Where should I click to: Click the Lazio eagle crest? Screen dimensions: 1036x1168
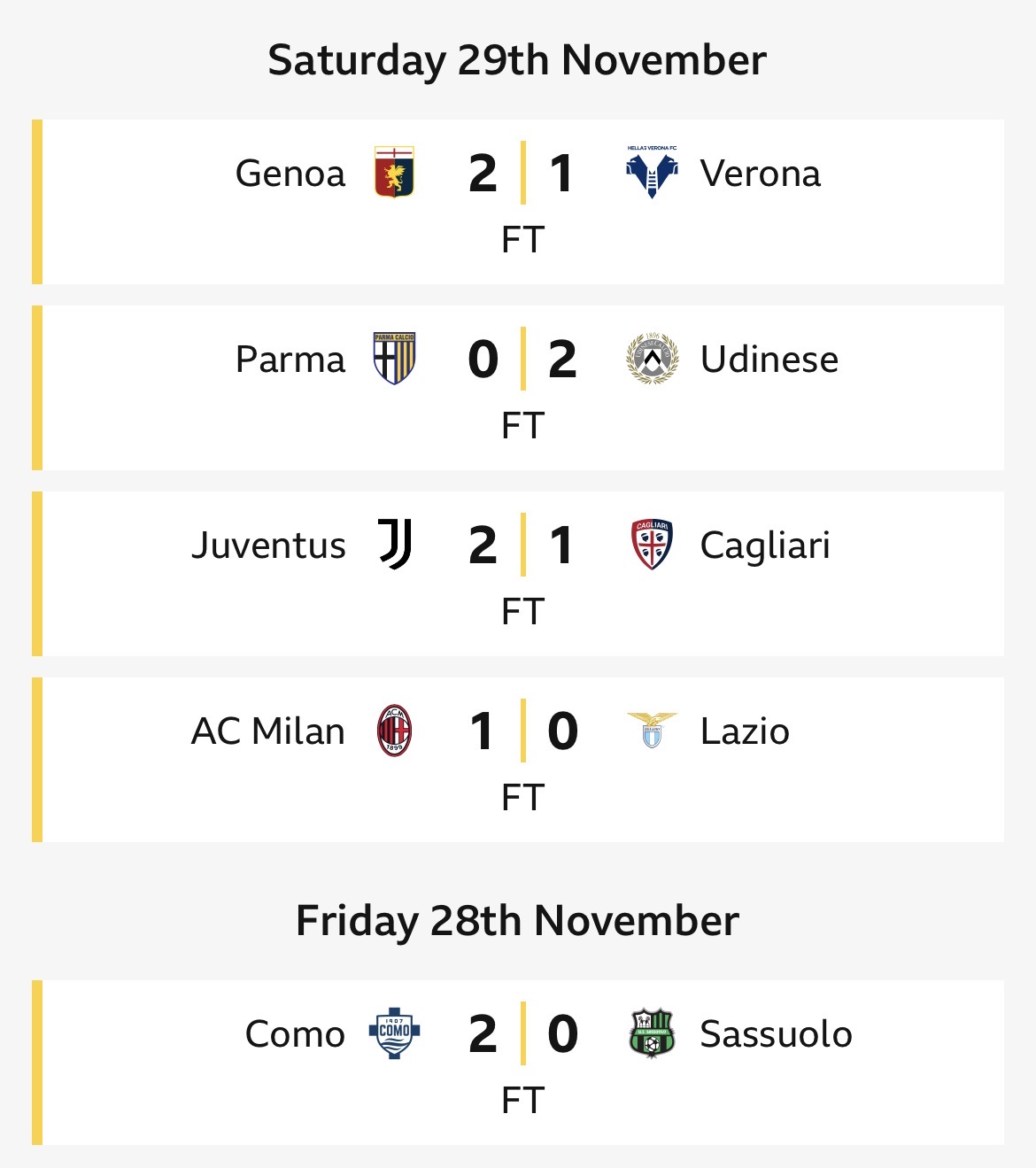(x=652, y=731)
